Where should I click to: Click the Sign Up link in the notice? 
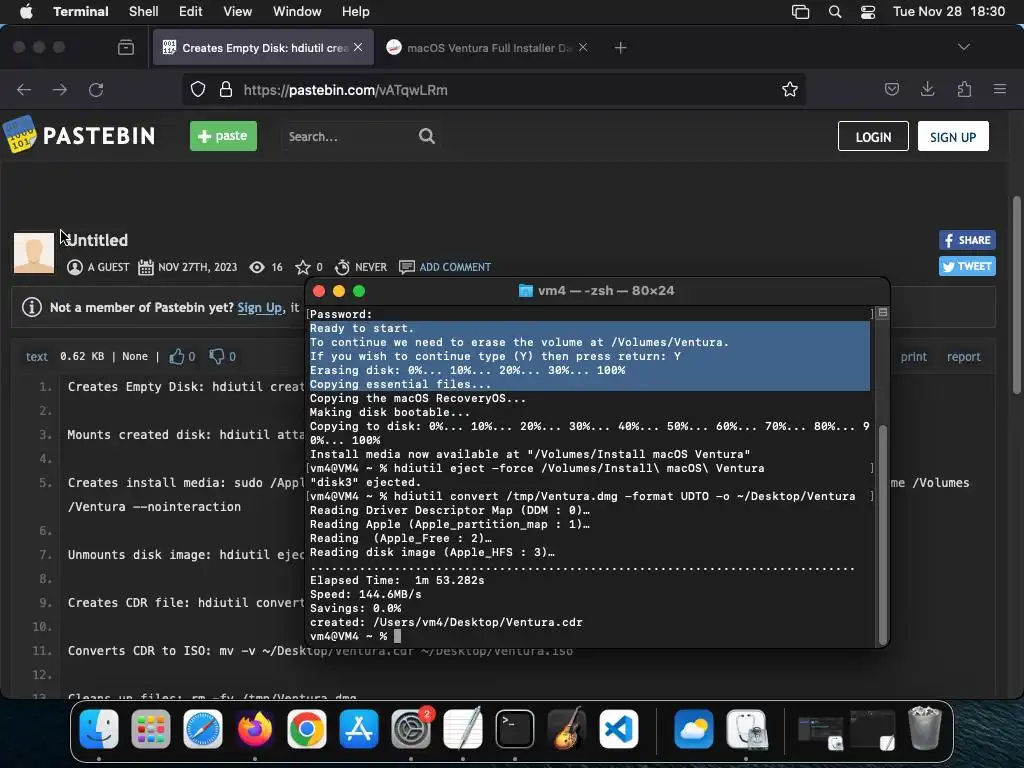[x=260, y=308]
